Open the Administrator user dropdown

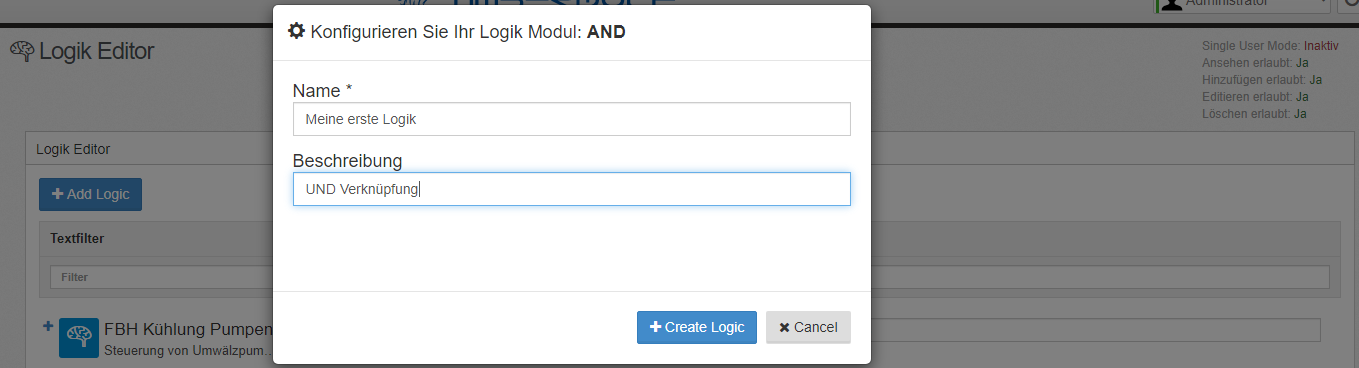click(1243, 5)
